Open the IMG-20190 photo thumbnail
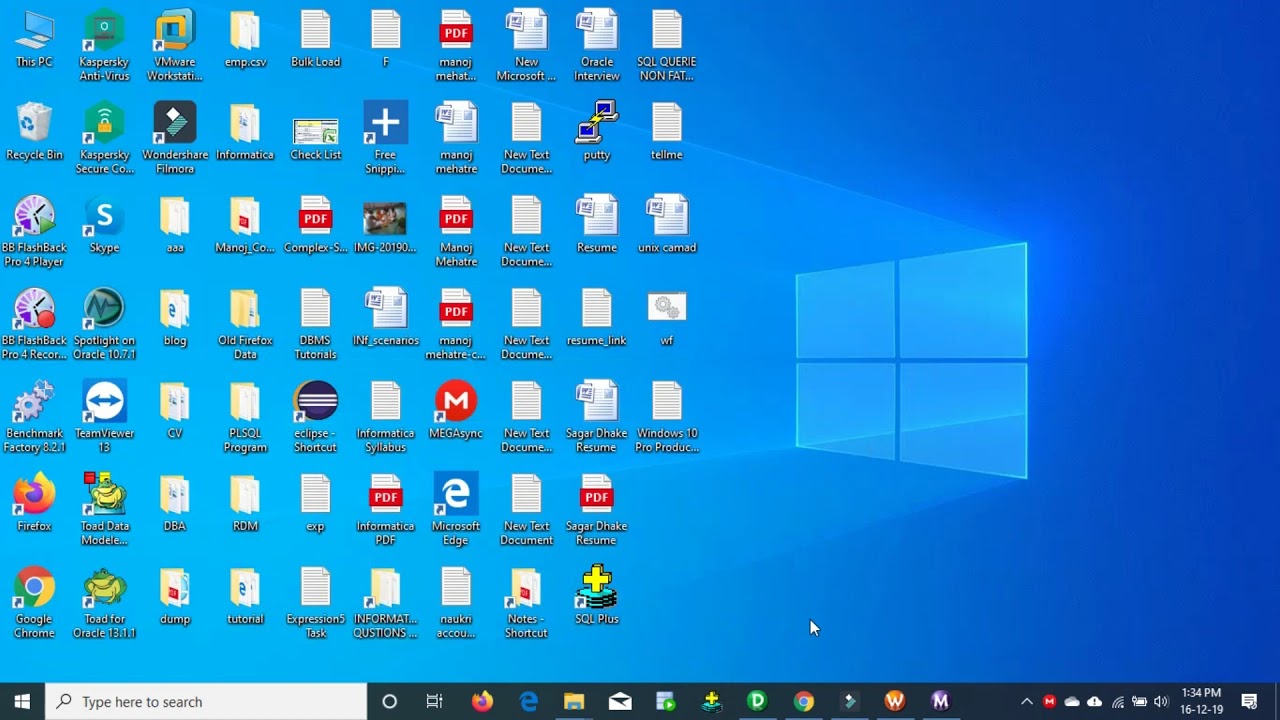The image size is (1280, 720). [x=385, y=225]
